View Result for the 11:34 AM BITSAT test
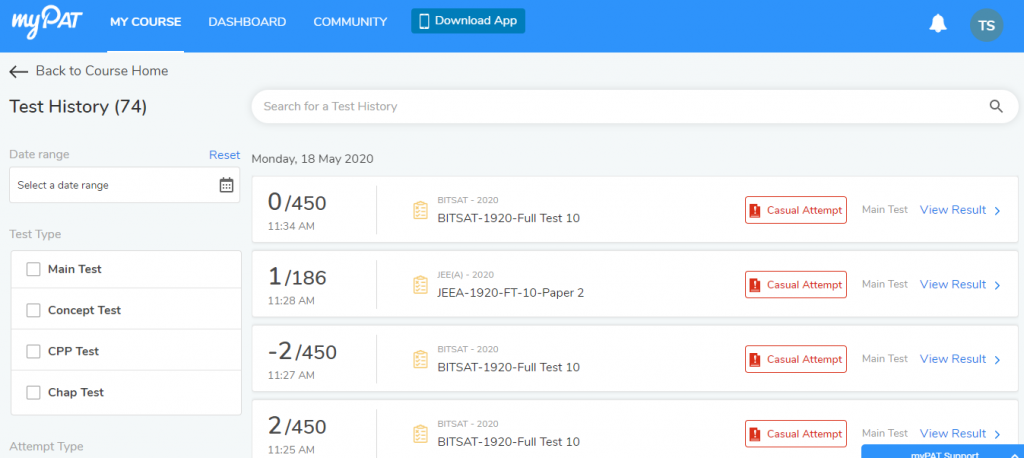 (960, 210)
